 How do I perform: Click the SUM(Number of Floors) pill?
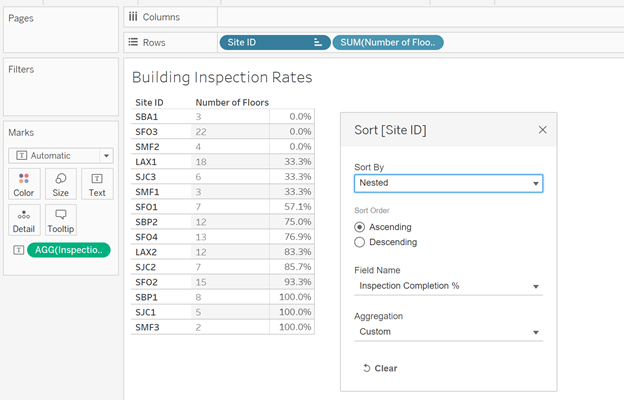(x=388, y=42)
